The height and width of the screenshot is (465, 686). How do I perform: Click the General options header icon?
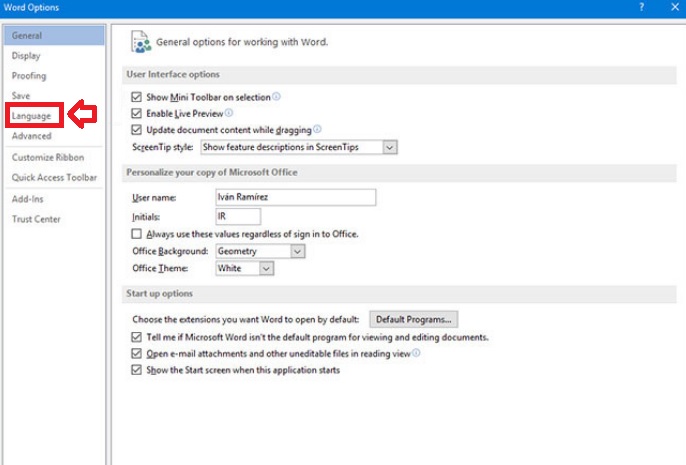click(x=140, y=42)
